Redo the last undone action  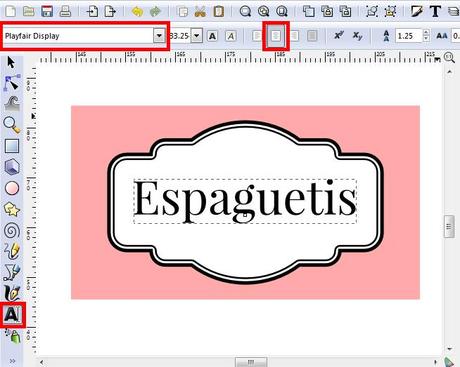(155, 11)
